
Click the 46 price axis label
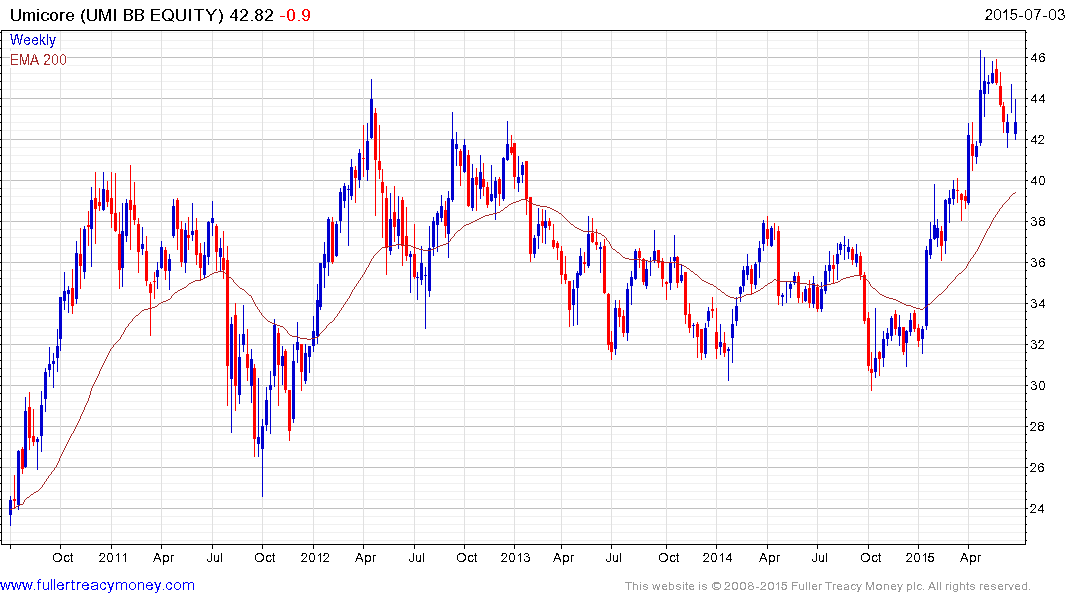1038,58
